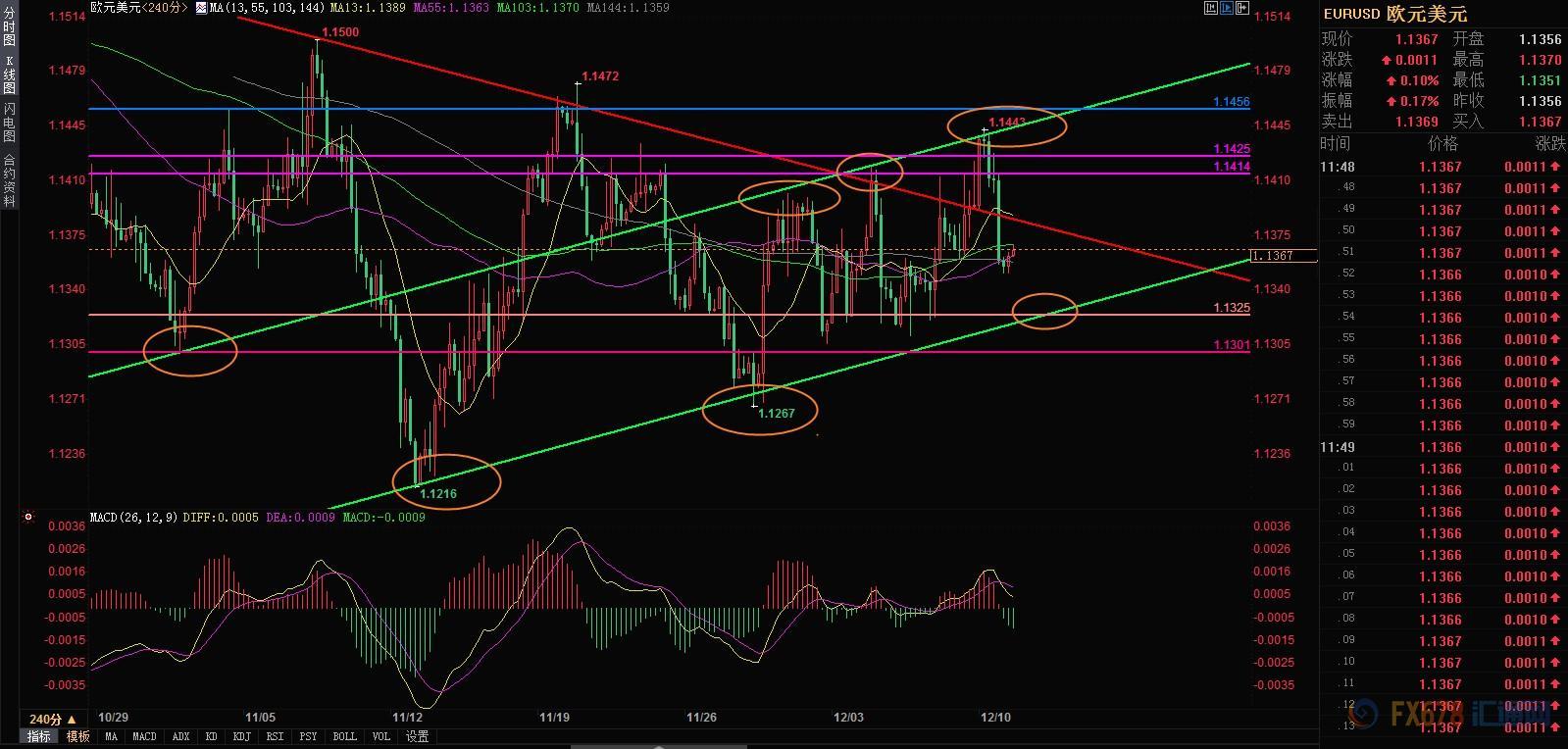Click the 11:49 tick row
This screenshot has height=749, width=1568.
pyautogui.click(x=1443, y=447)
